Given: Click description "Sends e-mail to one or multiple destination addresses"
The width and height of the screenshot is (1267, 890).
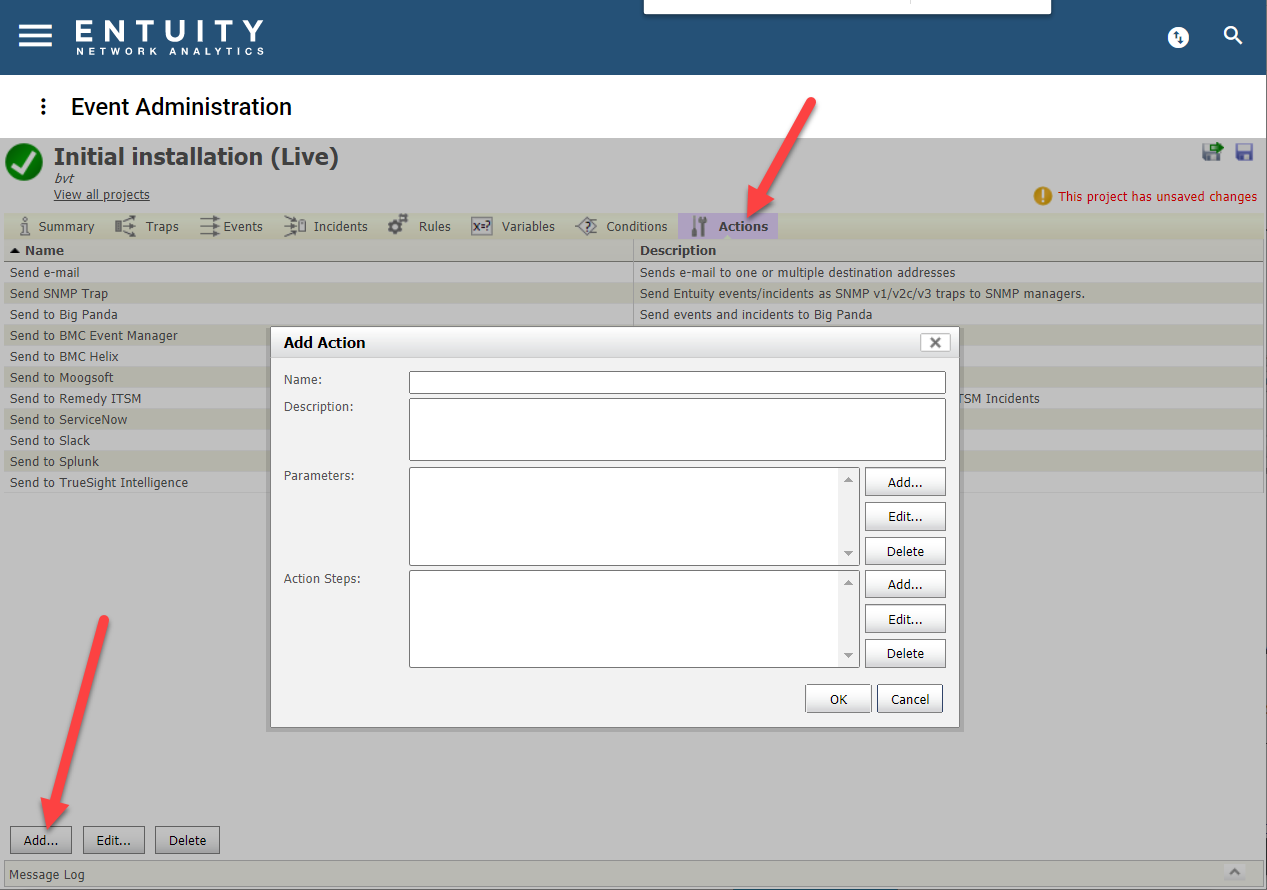Looking at the screenshot, I should click(798, 272).
